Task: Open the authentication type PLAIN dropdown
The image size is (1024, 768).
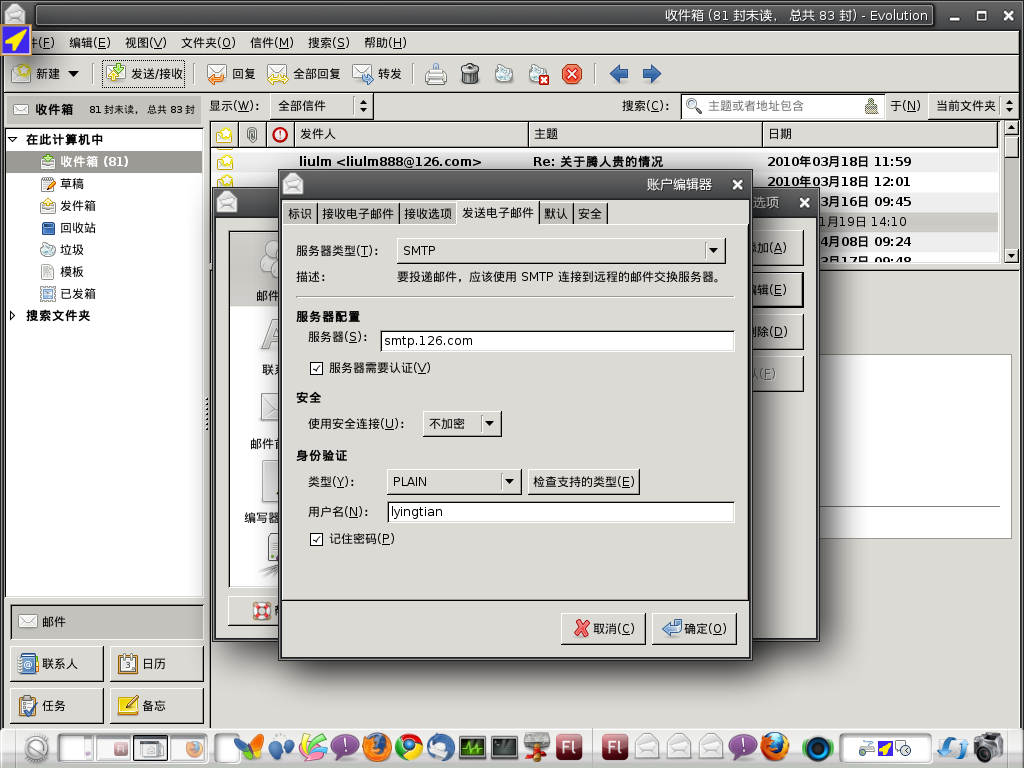Action: [454, 482]
